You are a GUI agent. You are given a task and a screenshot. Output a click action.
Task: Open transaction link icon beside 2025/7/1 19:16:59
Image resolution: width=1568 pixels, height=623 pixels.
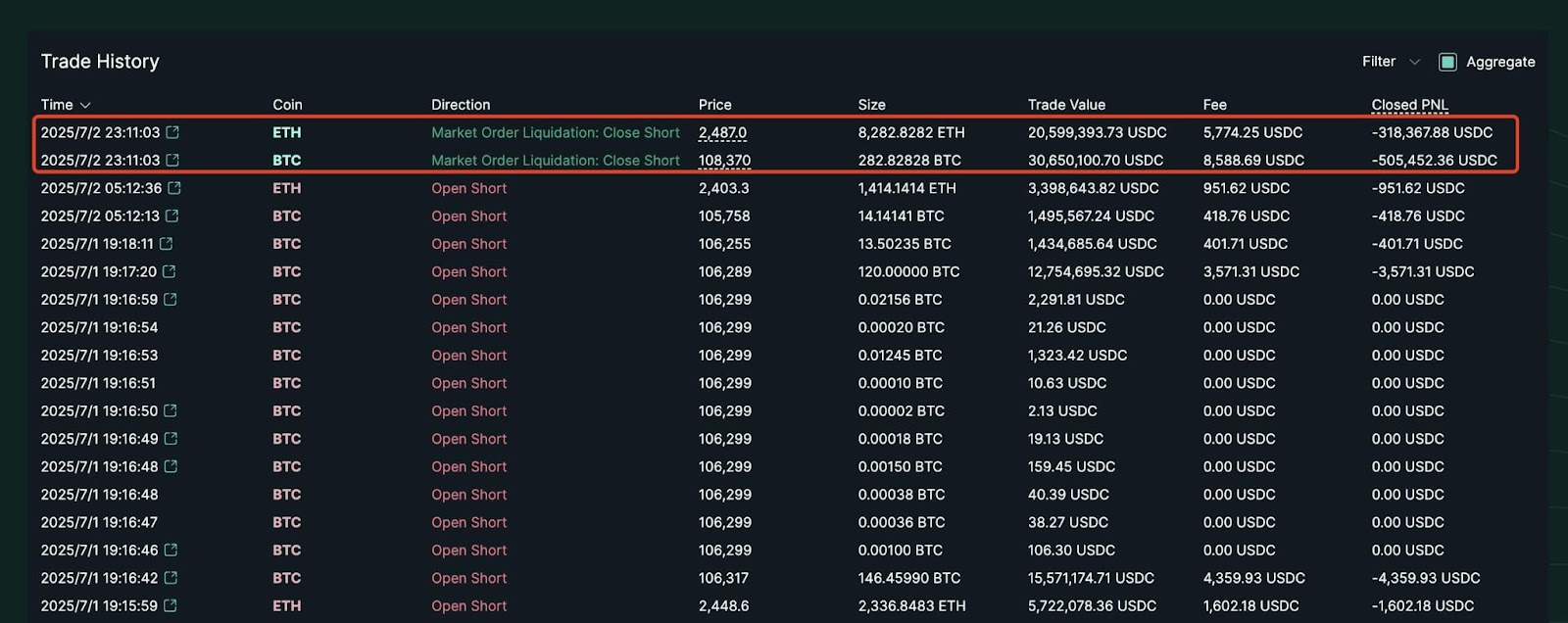click(x=171, y=299)
